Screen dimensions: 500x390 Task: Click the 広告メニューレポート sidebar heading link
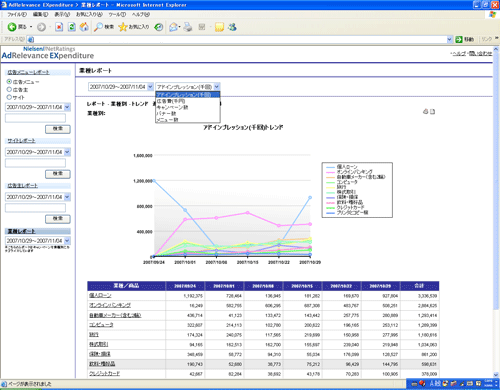[x=28, y=72]
